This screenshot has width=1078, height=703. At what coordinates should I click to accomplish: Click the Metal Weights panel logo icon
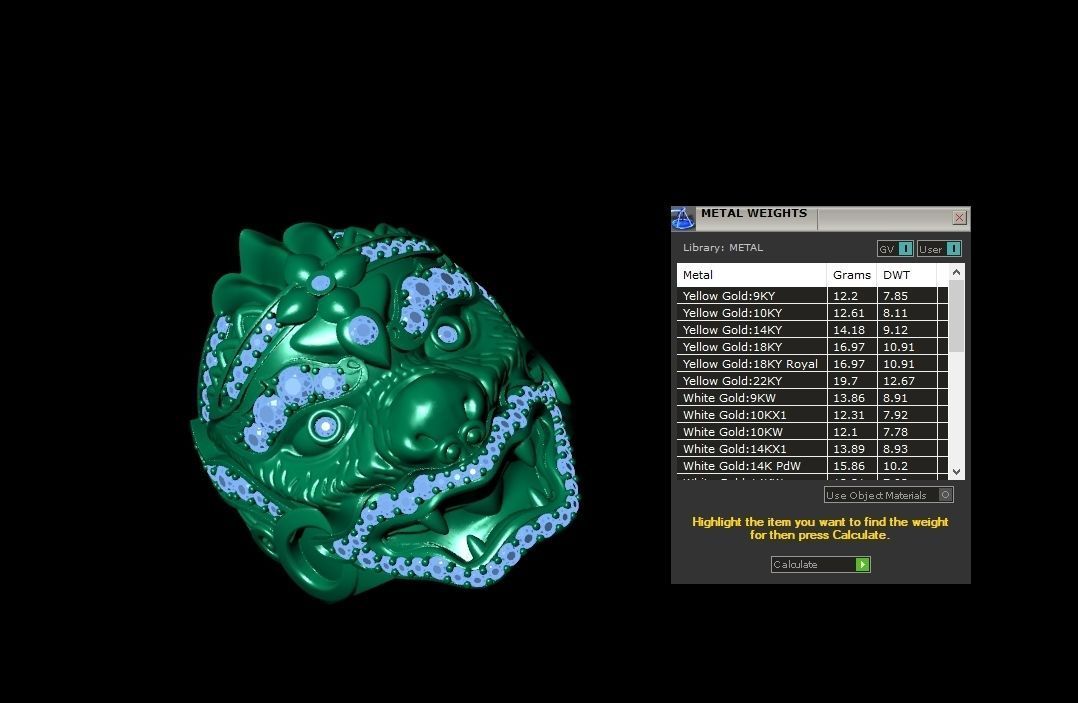(683, 219)
